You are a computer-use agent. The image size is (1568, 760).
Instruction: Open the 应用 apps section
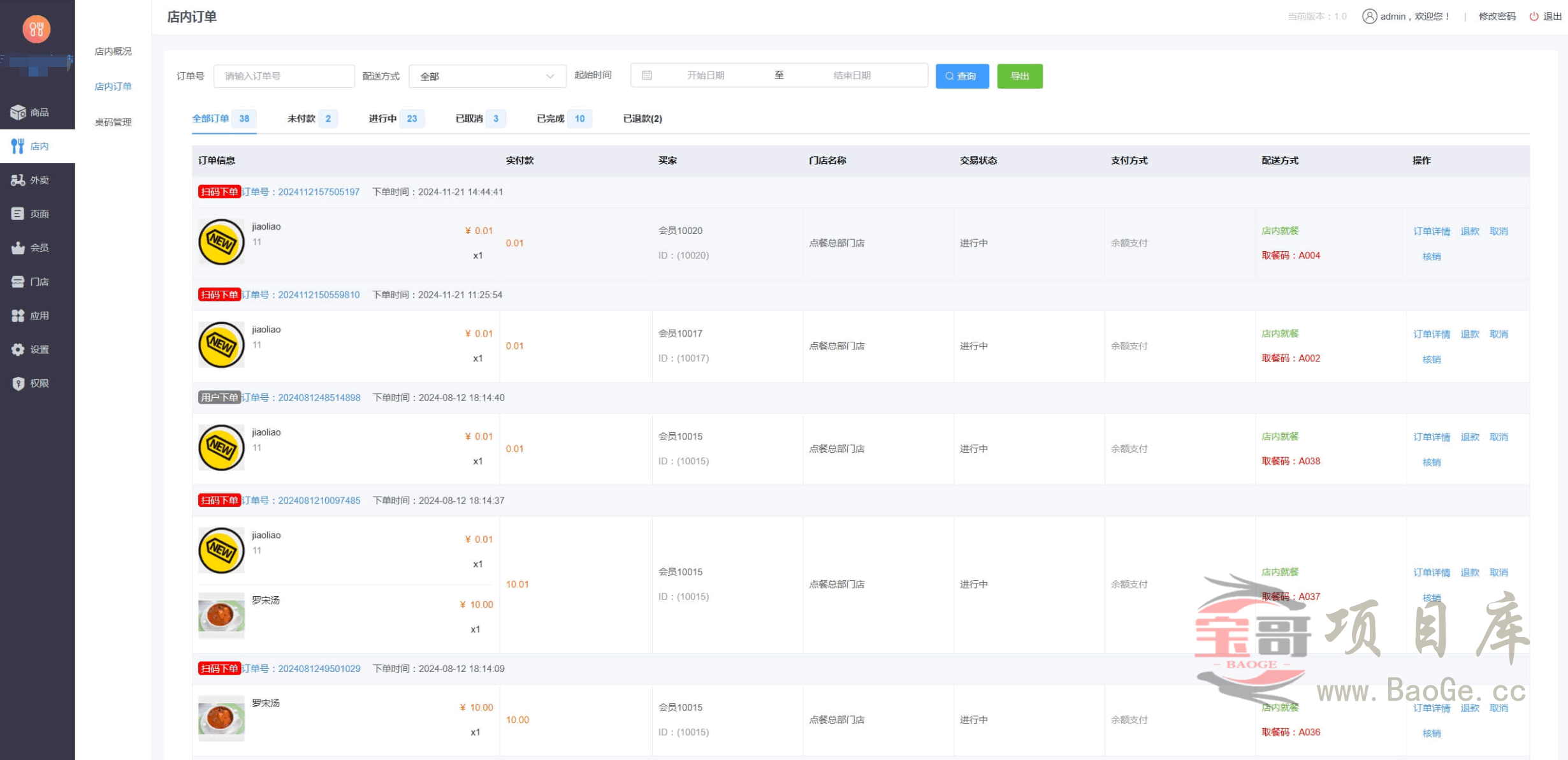pyautogui.click(x=37, y=315)
